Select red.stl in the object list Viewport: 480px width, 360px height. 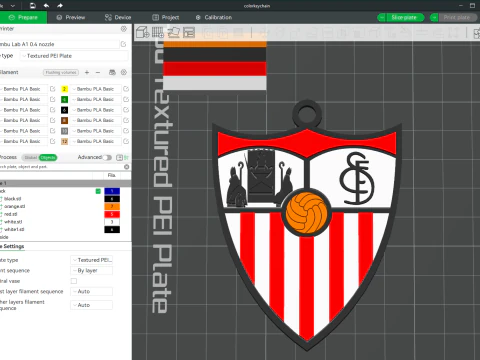point(11,214)
